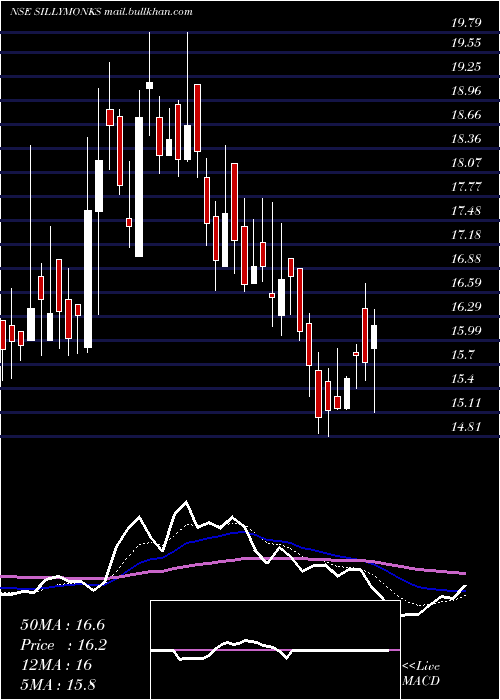Click the 18.66 price axis label

(x=466, y=115)
